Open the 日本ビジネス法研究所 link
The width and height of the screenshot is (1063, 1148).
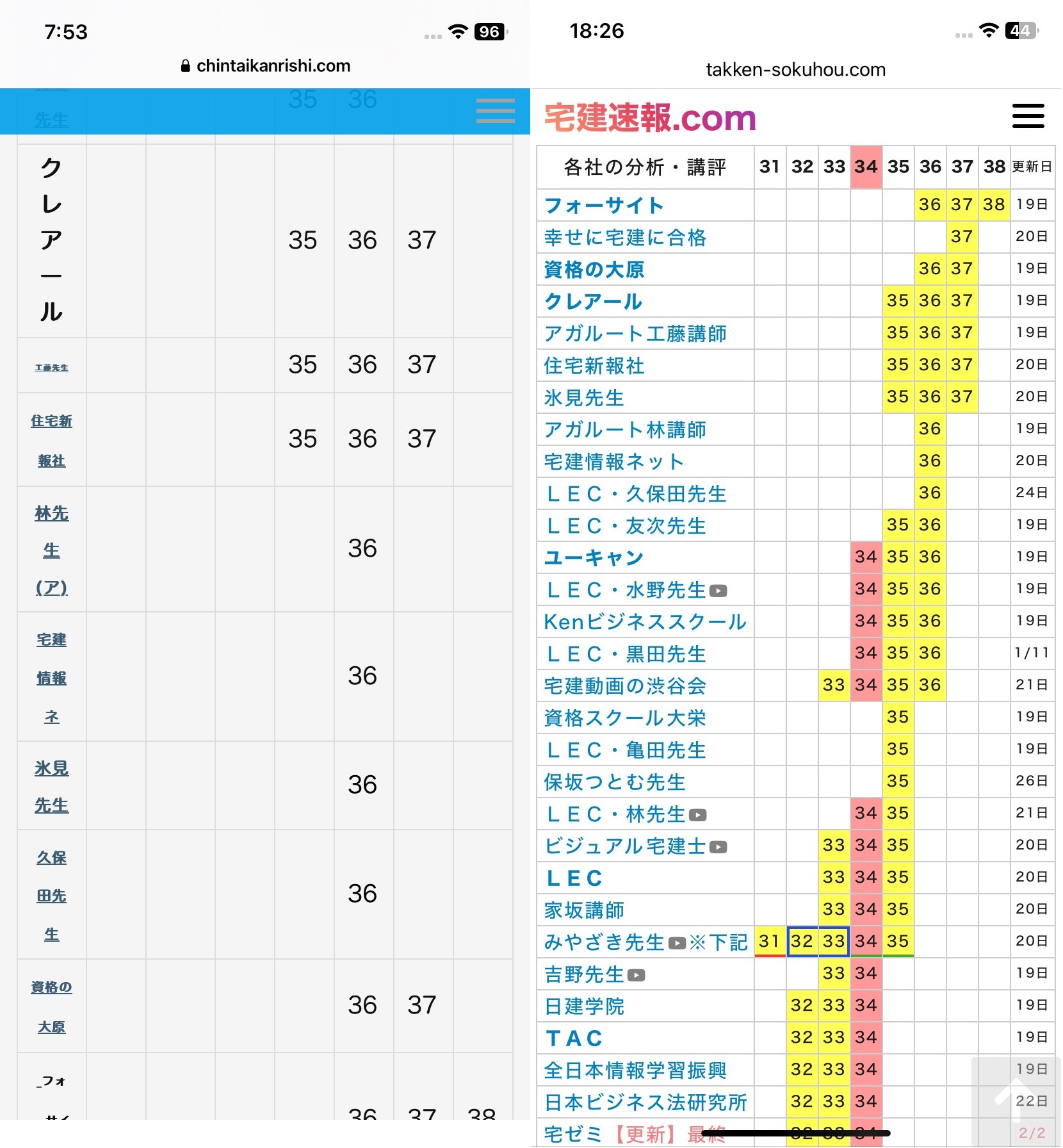pos(645,1103)
